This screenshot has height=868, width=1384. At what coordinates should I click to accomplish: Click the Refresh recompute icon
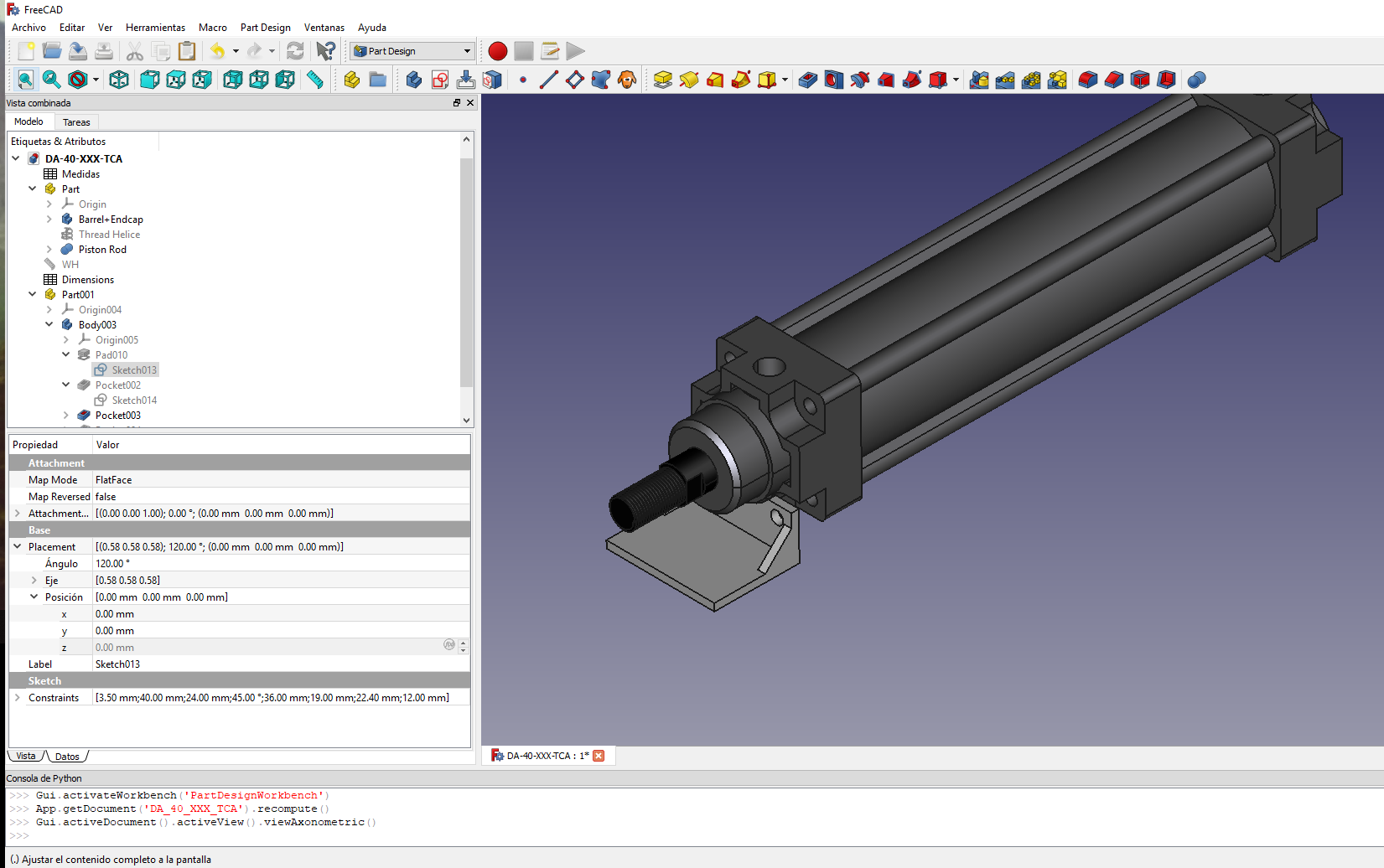click(x=295, y=51)
